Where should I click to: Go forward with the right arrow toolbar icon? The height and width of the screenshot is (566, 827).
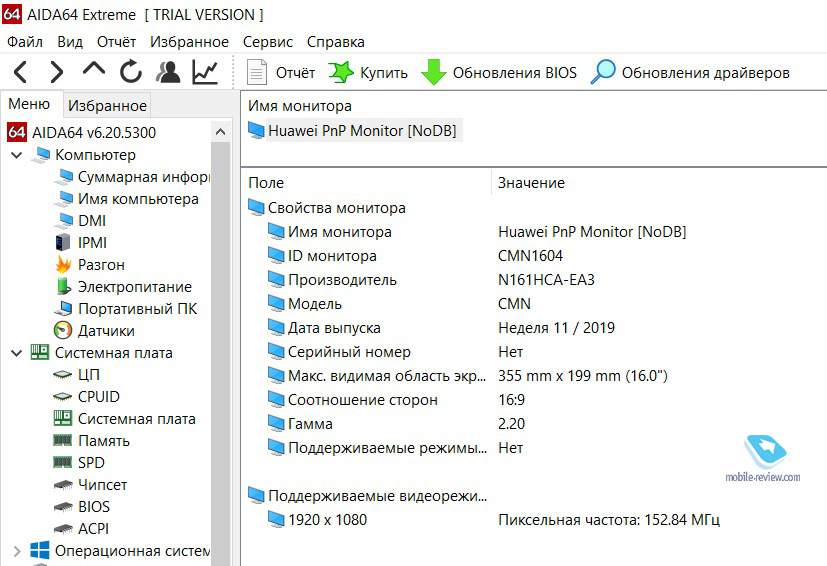pyautogui.click(x=56, y=72)
